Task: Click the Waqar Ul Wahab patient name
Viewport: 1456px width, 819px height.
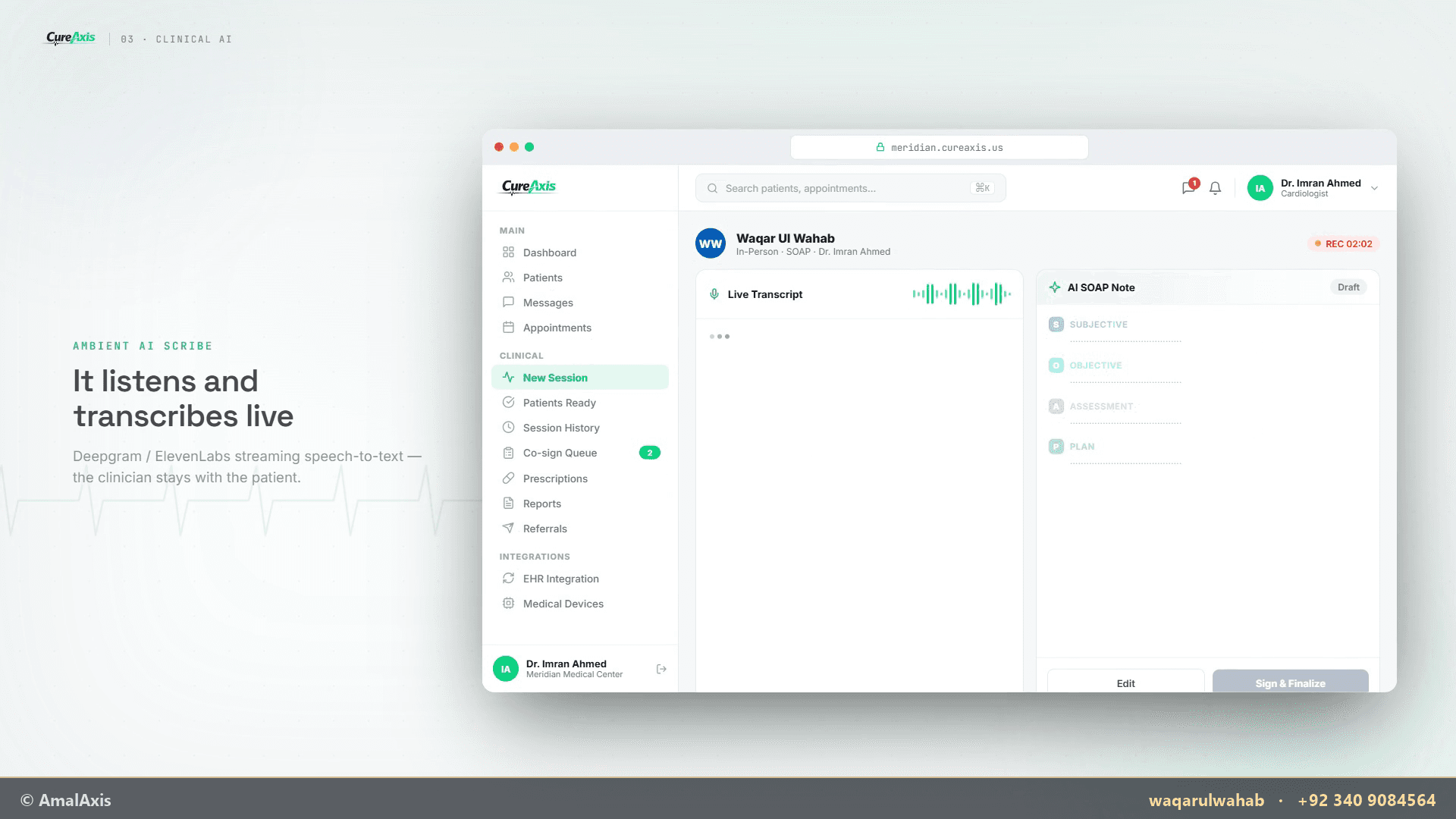Action: (786, 238)
